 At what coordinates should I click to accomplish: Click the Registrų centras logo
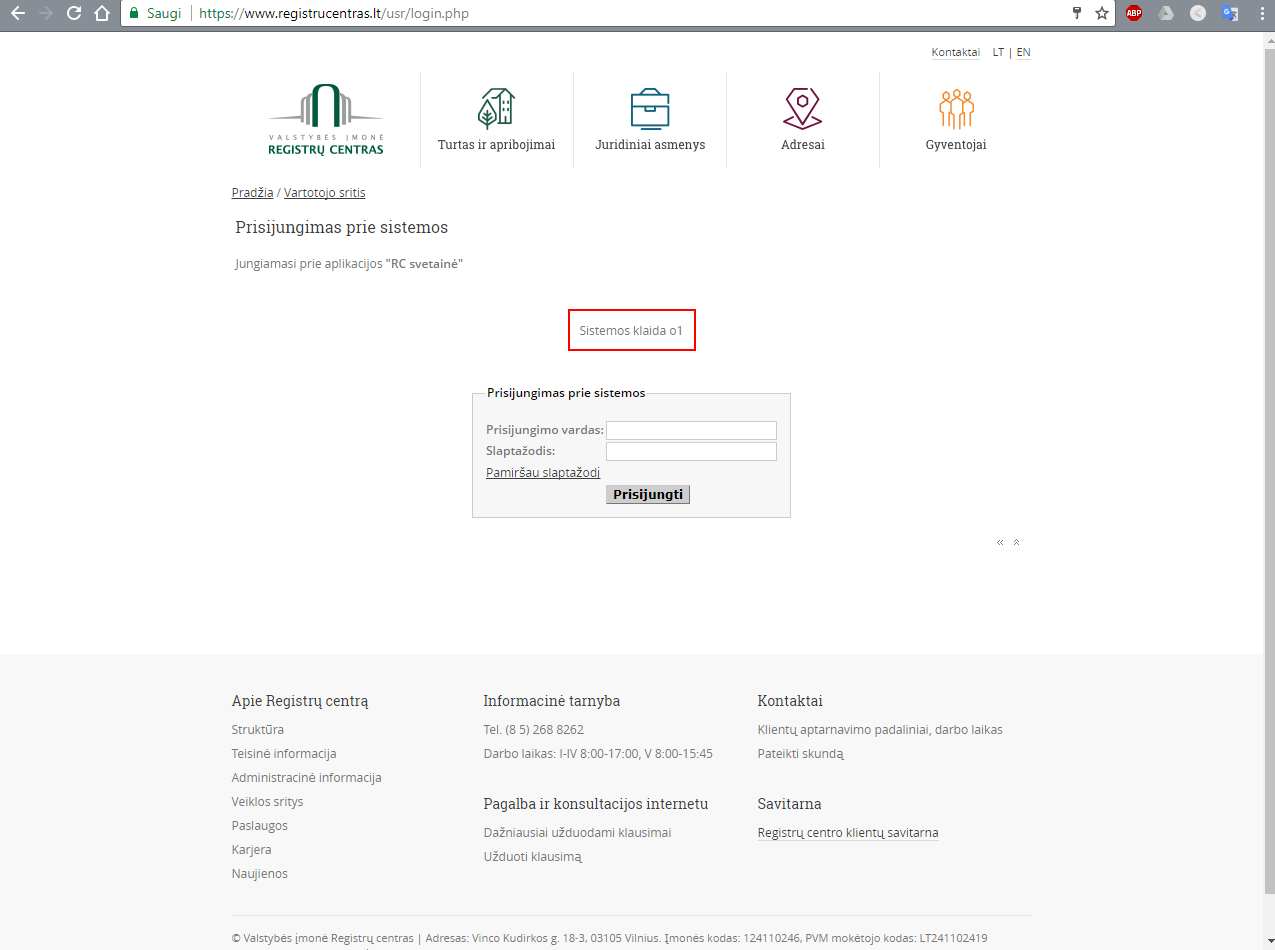[x=326, y=120]
